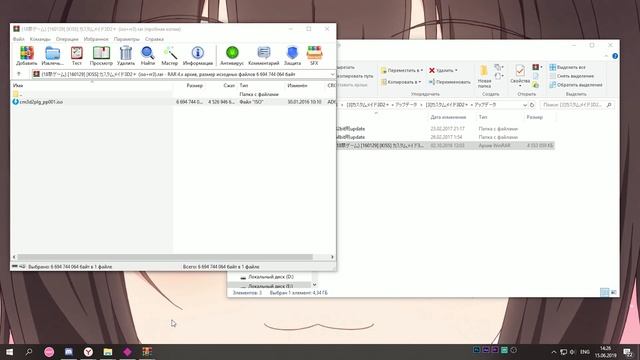
Task: Click Снять выделение in Explorer
Action: point(571,76)
